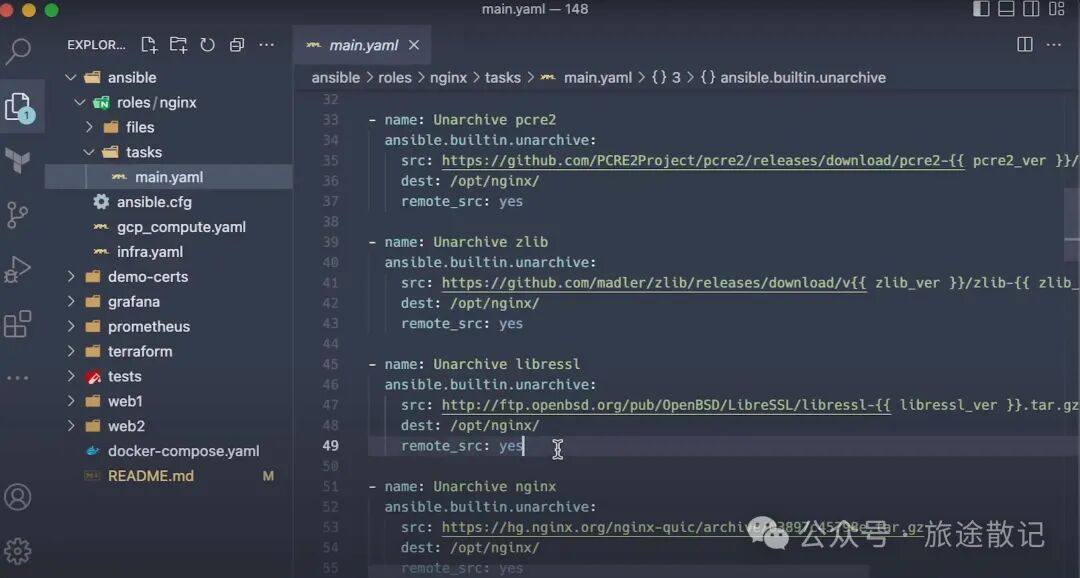The image size is (1080, 578).
Task: Open infra.yaml from Explorer
Action: 150,251
